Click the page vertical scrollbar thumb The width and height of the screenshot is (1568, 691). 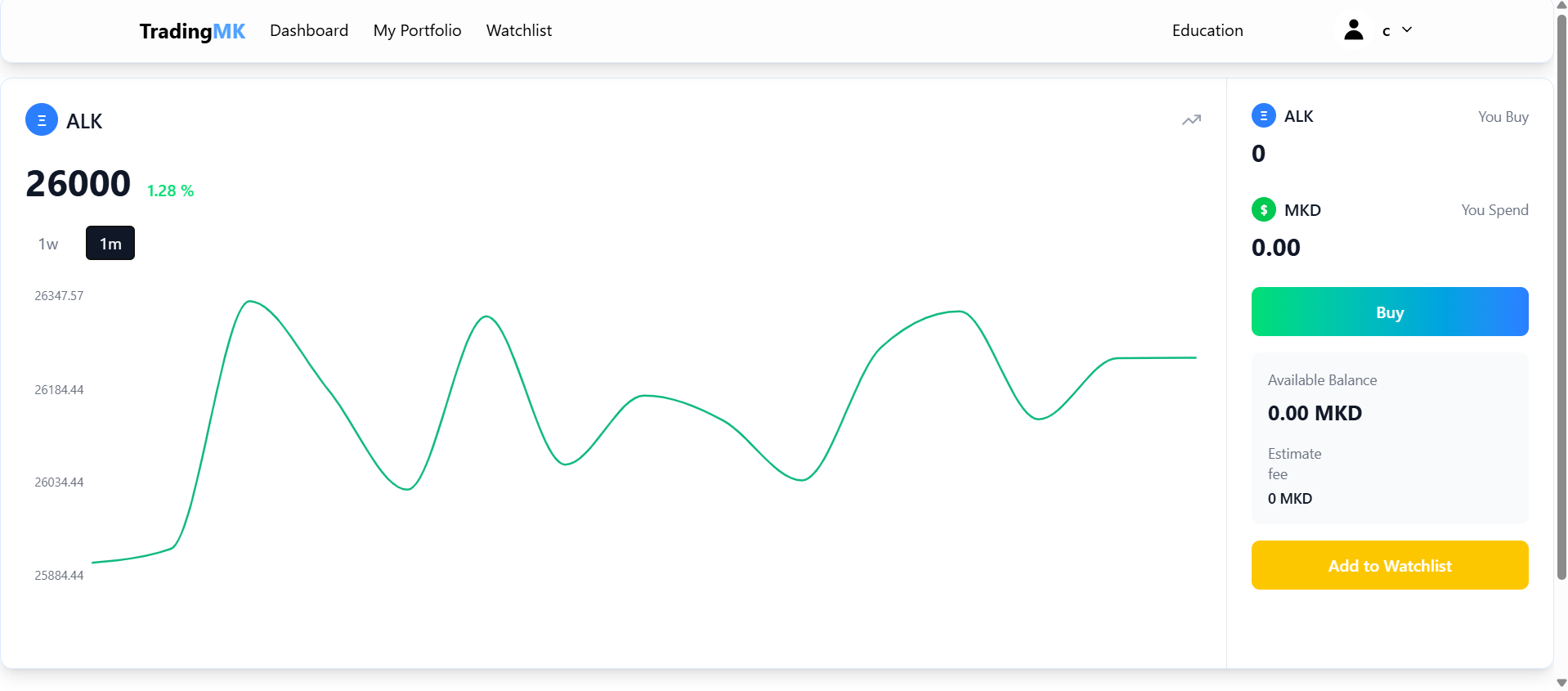(x=1561, y=294)
